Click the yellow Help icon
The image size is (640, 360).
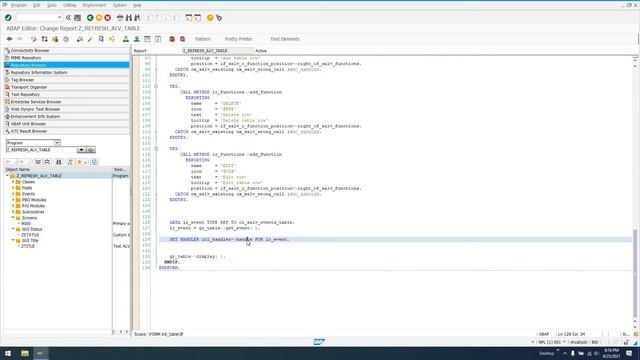coord(210,18)
